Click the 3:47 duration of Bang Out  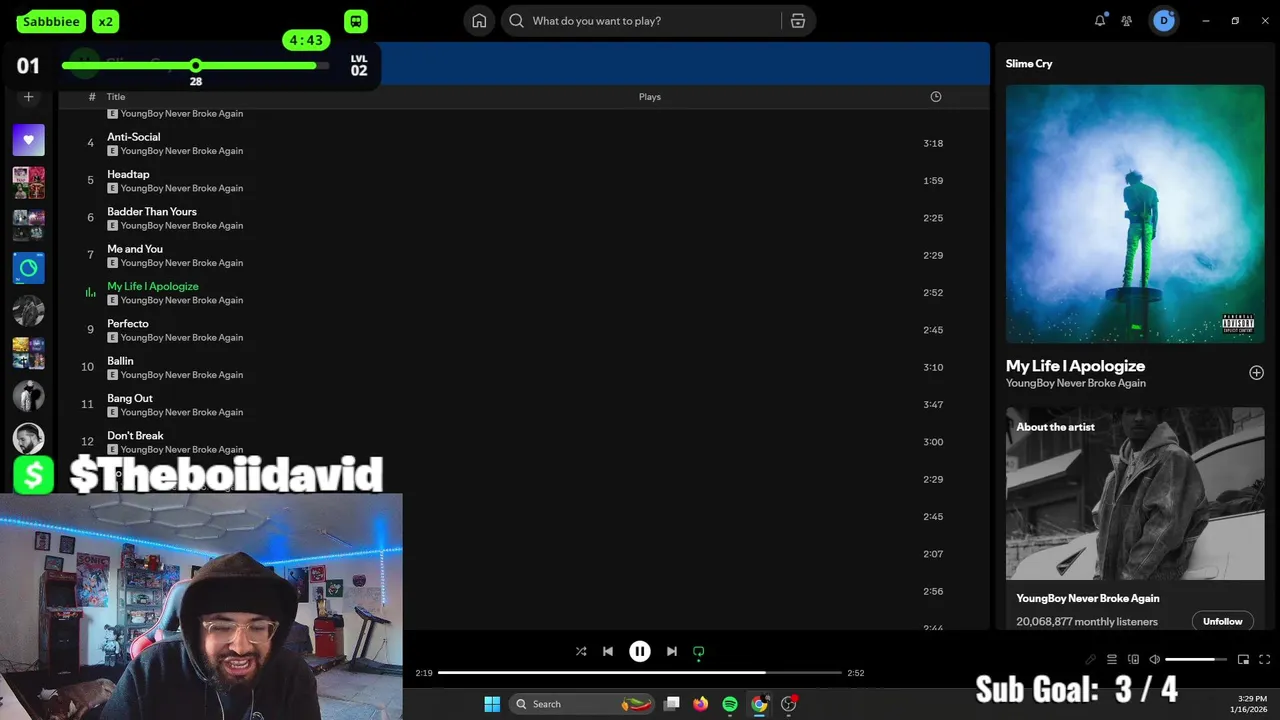[x=933, y=404]
